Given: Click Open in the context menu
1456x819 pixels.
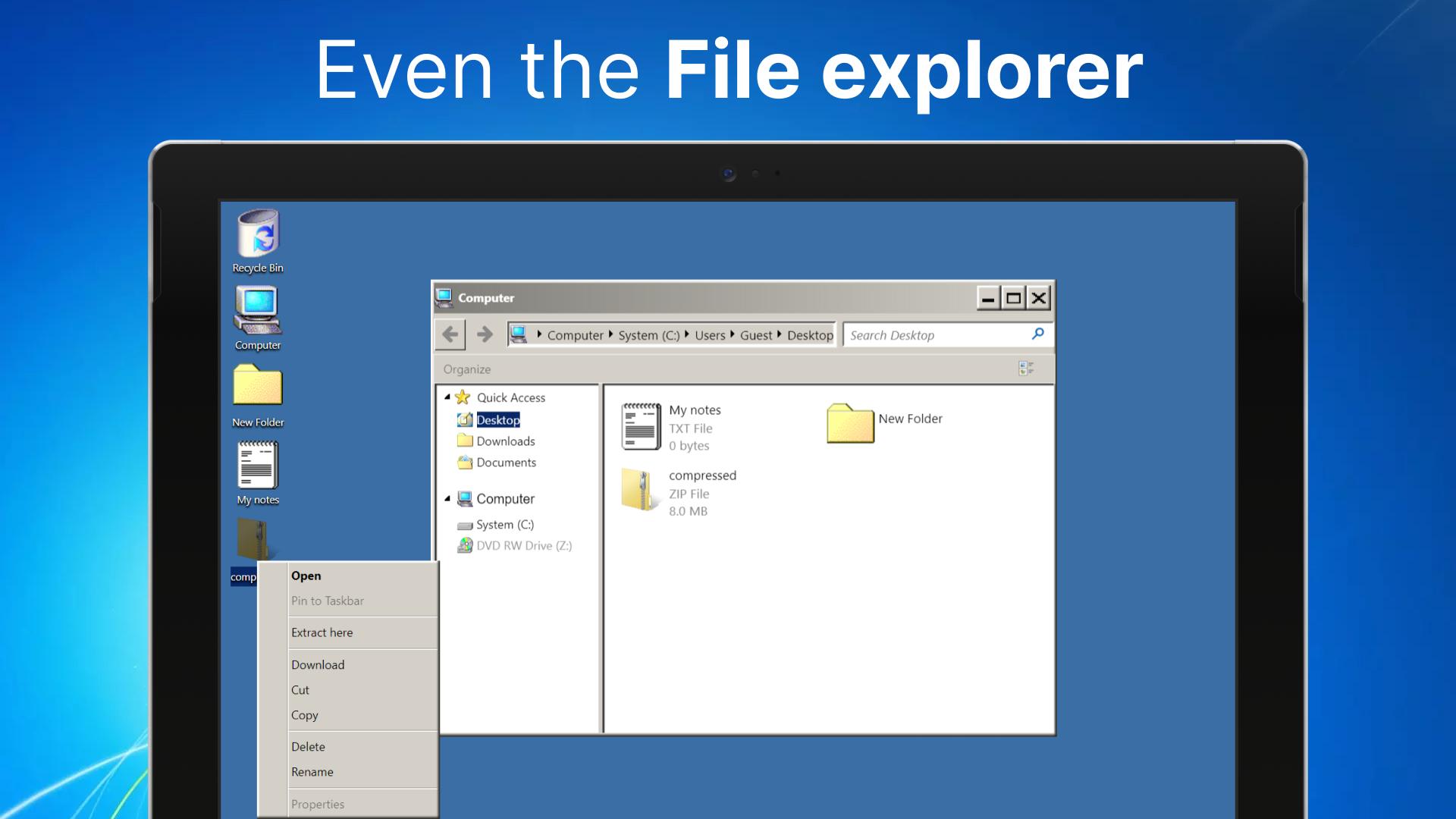Looking at the screenshot, I should tap(305, 575).
